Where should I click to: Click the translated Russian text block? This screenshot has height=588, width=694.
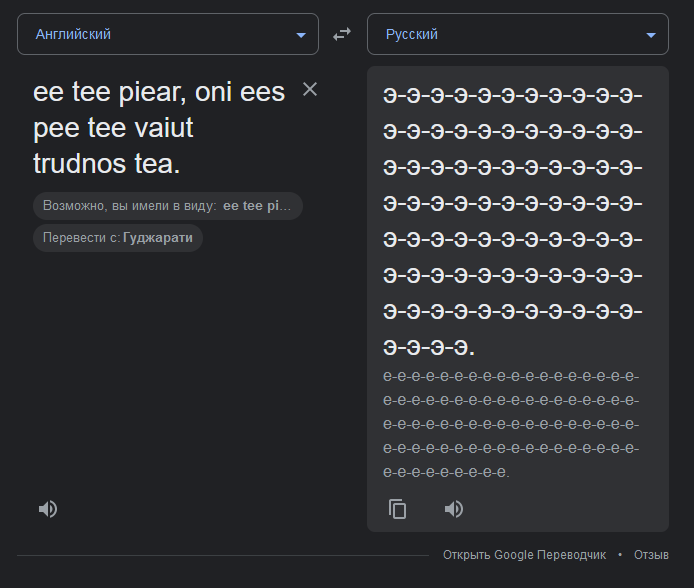(x=512, y=221)
